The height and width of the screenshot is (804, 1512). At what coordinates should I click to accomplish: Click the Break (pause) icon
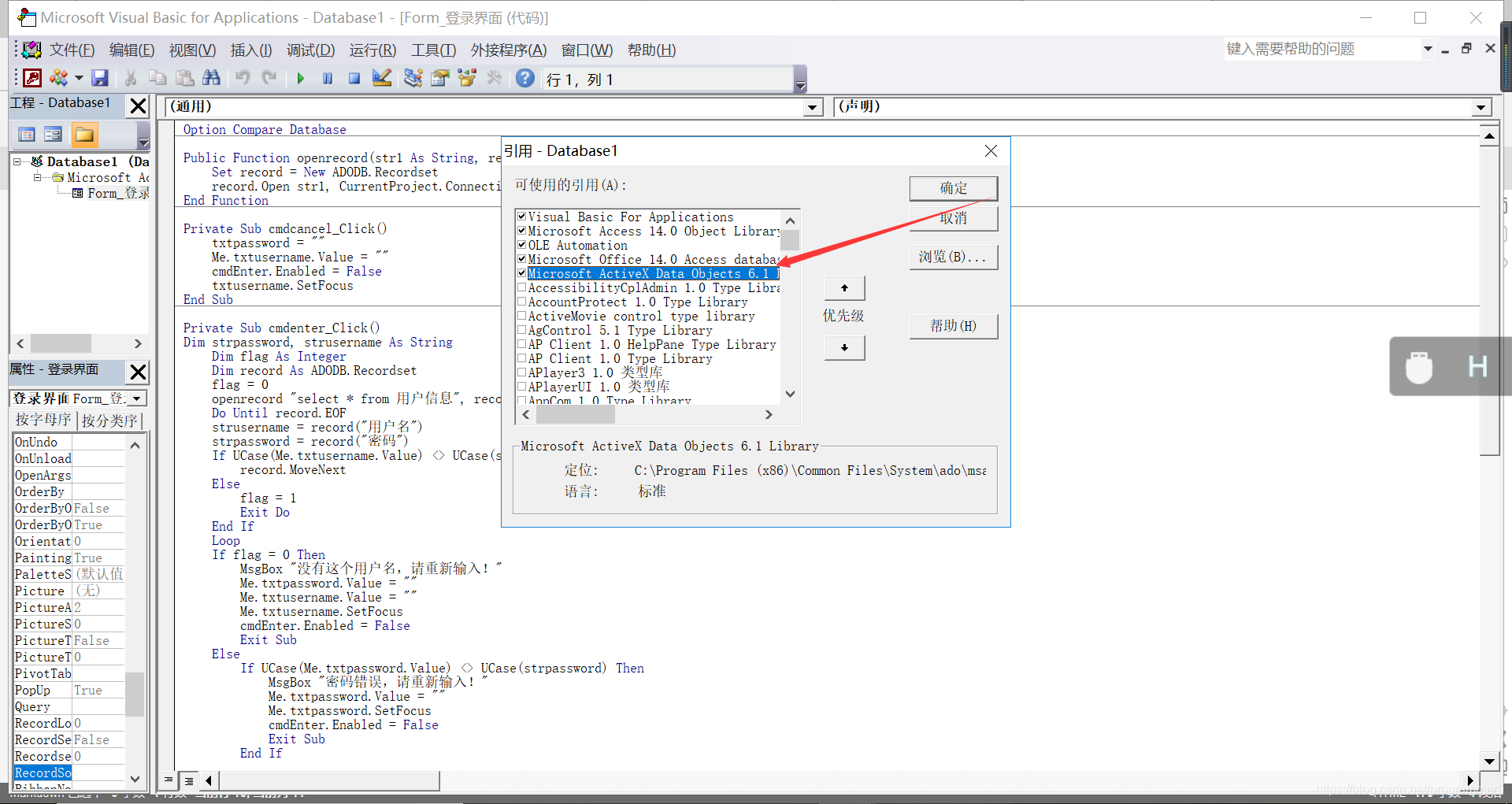[x=328, y=79]
